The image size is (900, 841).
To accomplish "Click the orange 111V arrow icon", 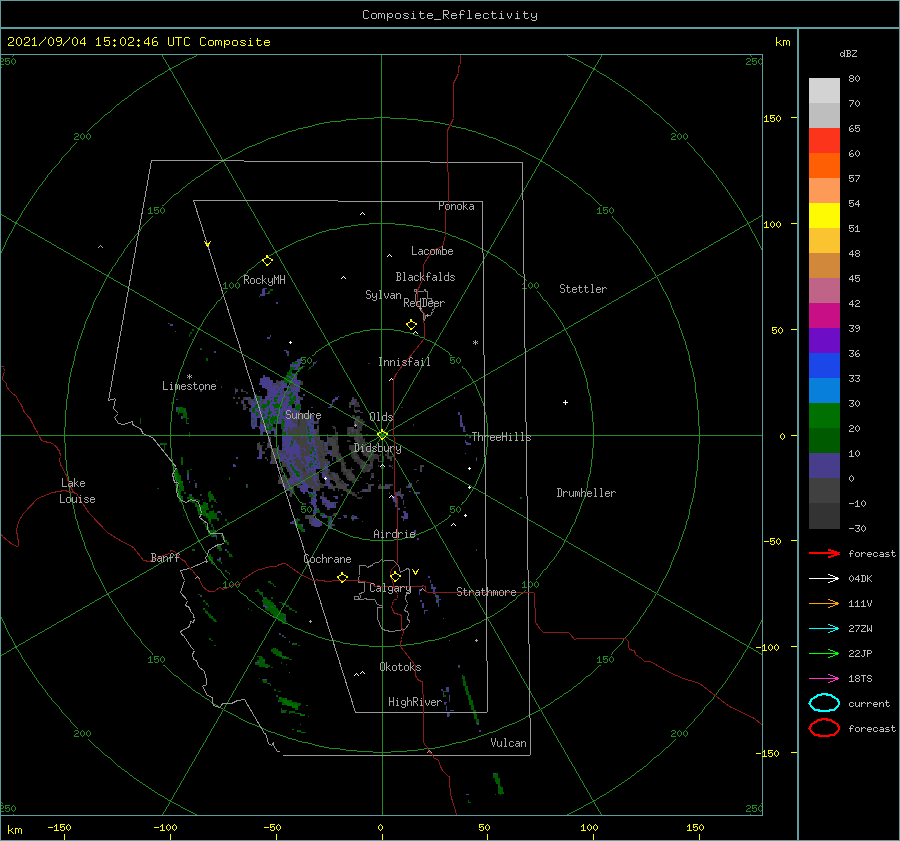I will click(824, 603).
